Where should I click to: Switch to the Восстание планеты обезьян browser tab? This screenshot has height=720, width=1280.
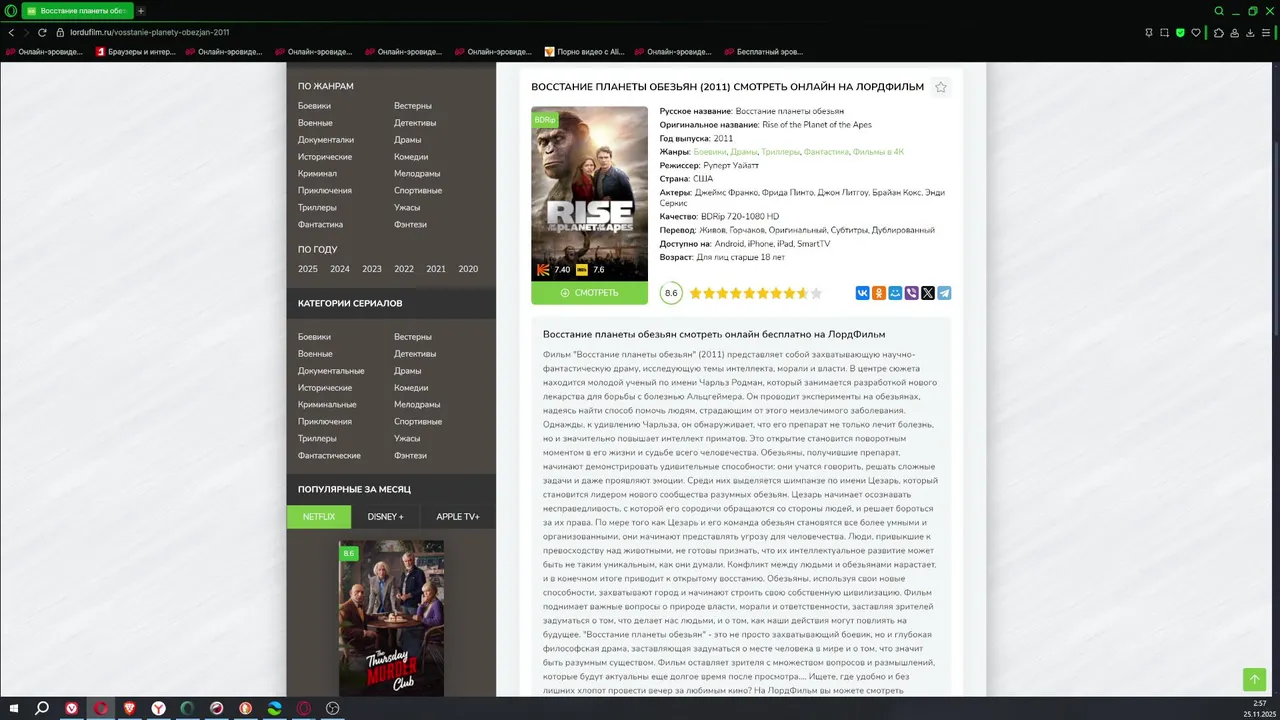[77, 11]
